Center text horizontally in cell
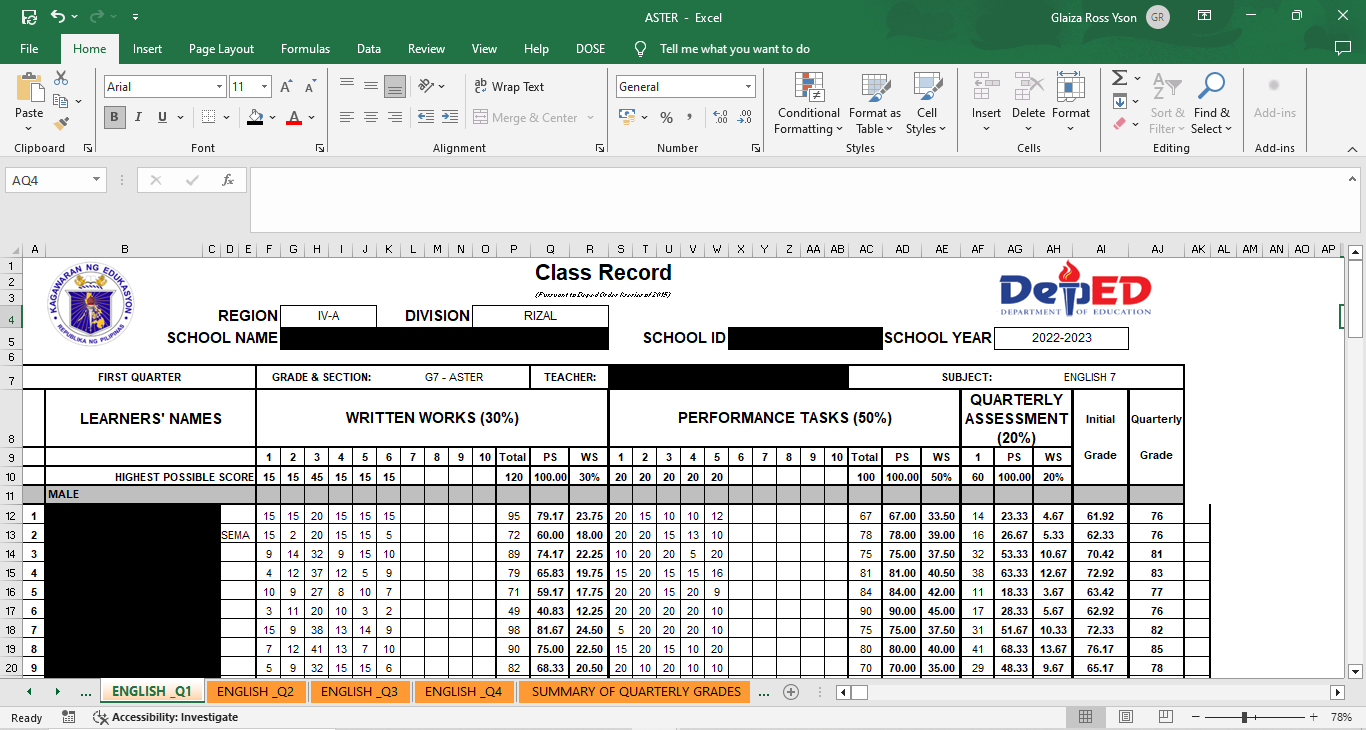 click(371, 117)
